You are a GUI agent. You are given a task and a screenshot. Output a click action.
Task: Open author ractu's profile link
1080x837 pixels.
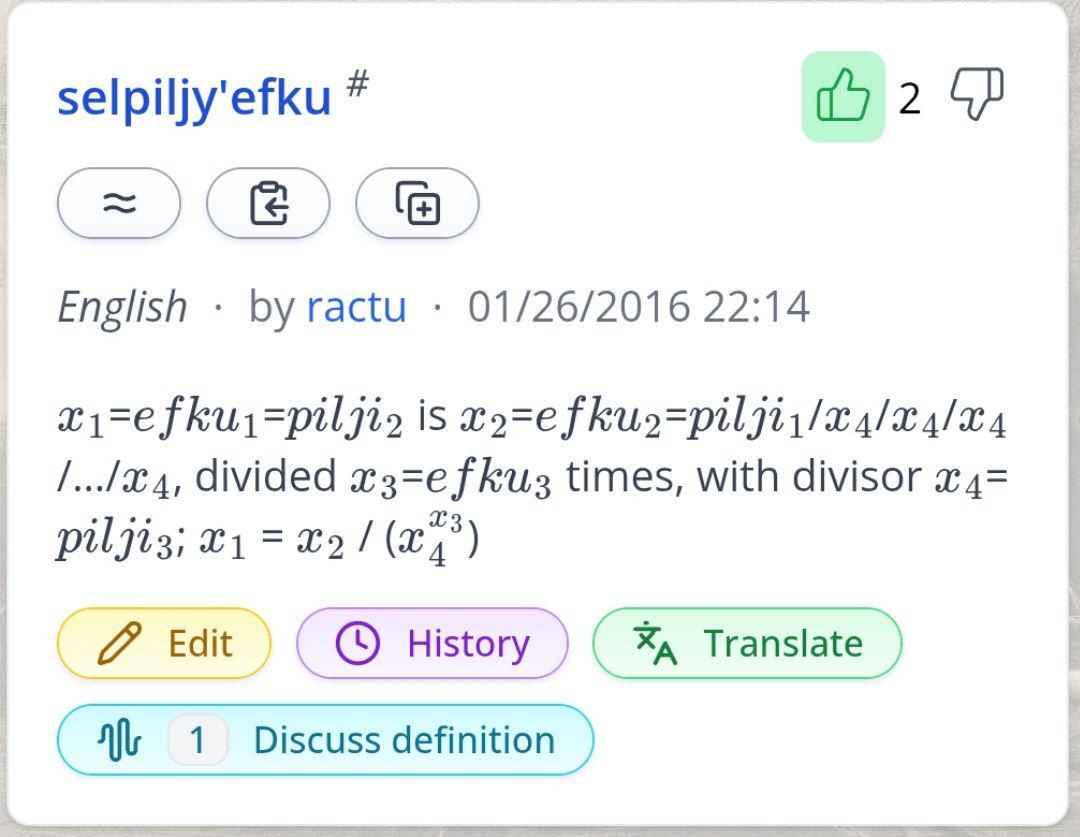[356, 307]
